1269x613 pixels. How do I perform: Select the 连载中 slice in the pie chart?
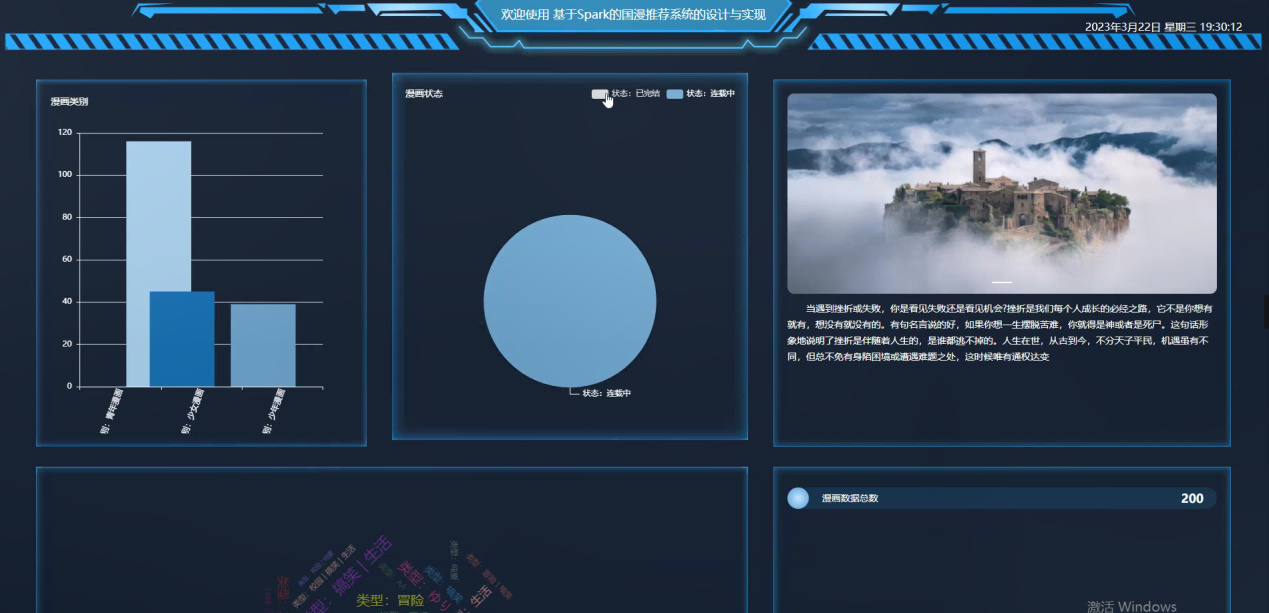click(570, 300)
